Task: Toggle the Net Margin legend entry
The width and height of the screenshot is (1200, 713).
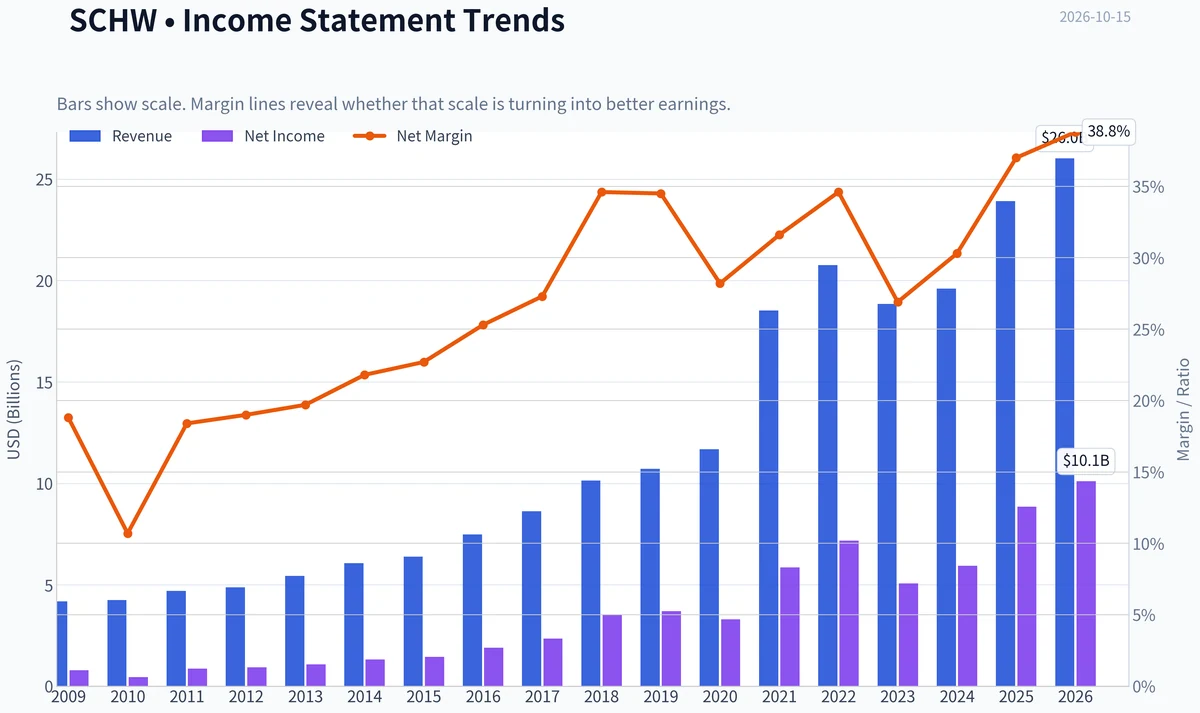Action: tap(412, 136)
